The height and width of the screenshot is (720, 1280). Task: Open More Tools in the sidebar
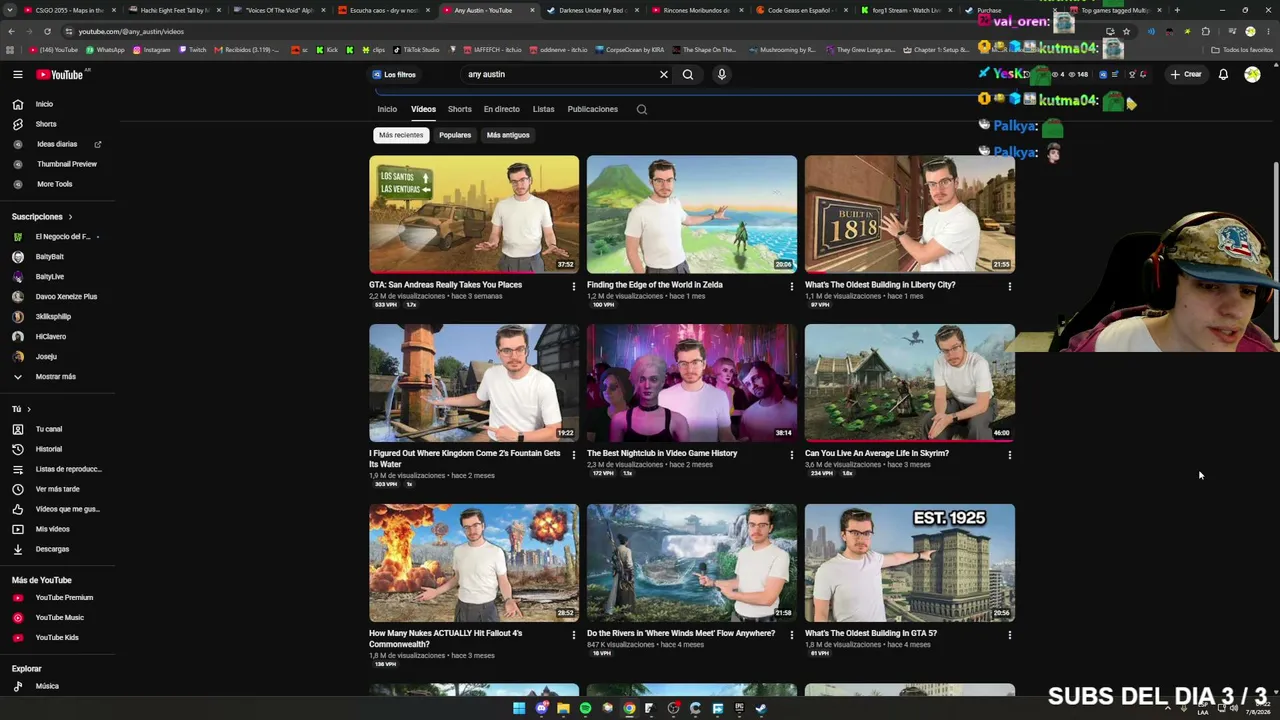coord(57,184)
